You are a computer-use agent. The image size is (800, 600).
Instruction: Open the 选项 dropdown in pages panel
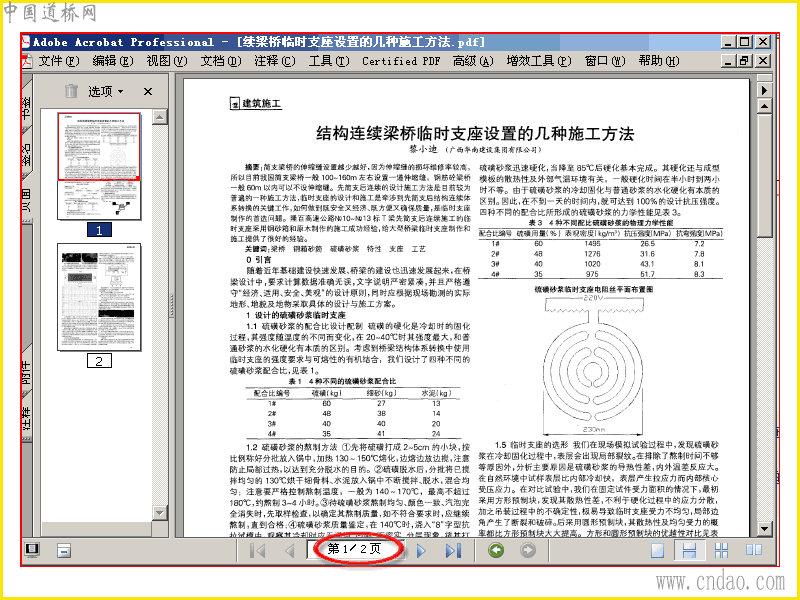(106, 91)
